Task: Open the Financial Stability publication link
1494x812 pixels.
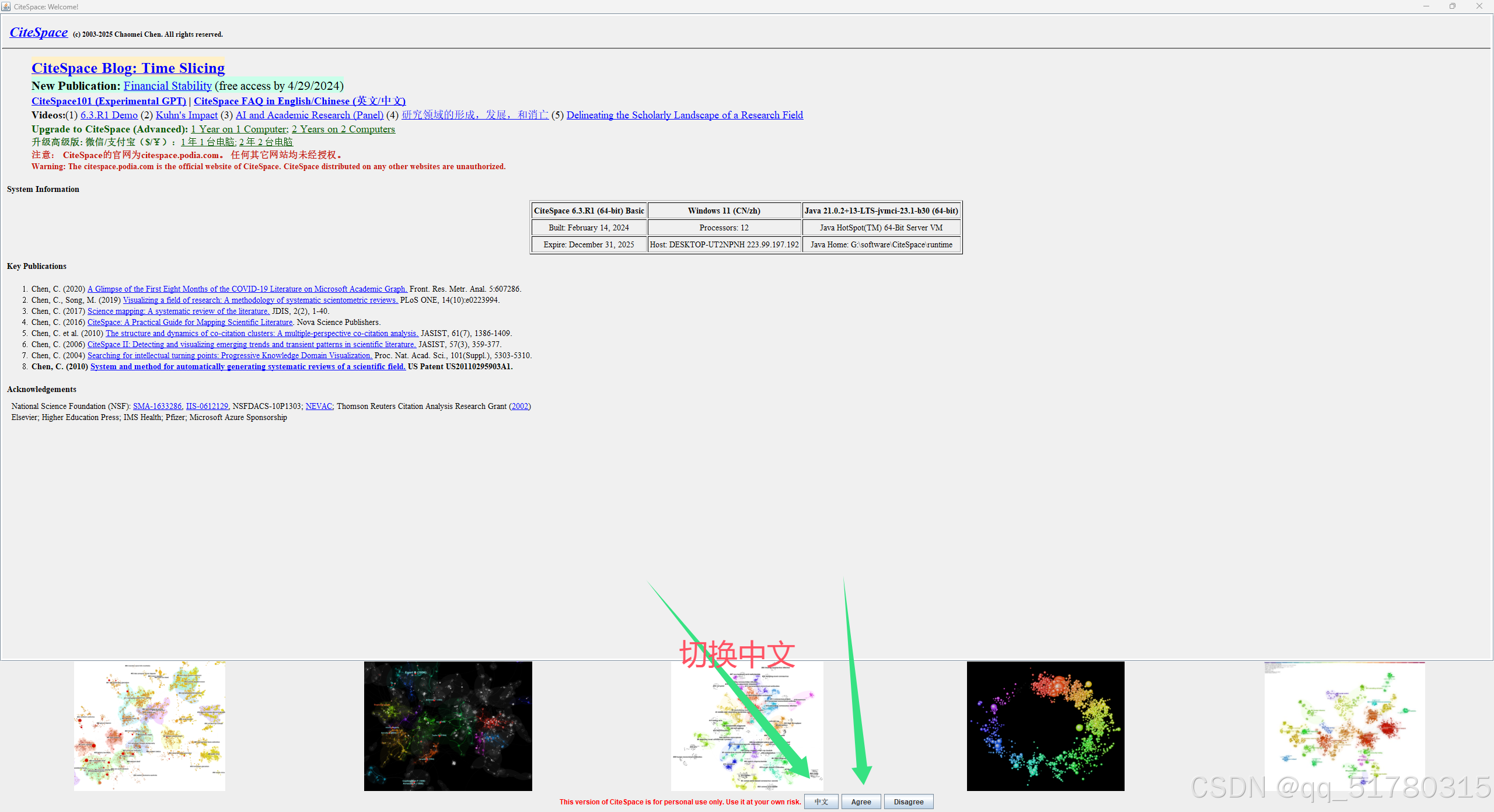Action: click(167, 86)
